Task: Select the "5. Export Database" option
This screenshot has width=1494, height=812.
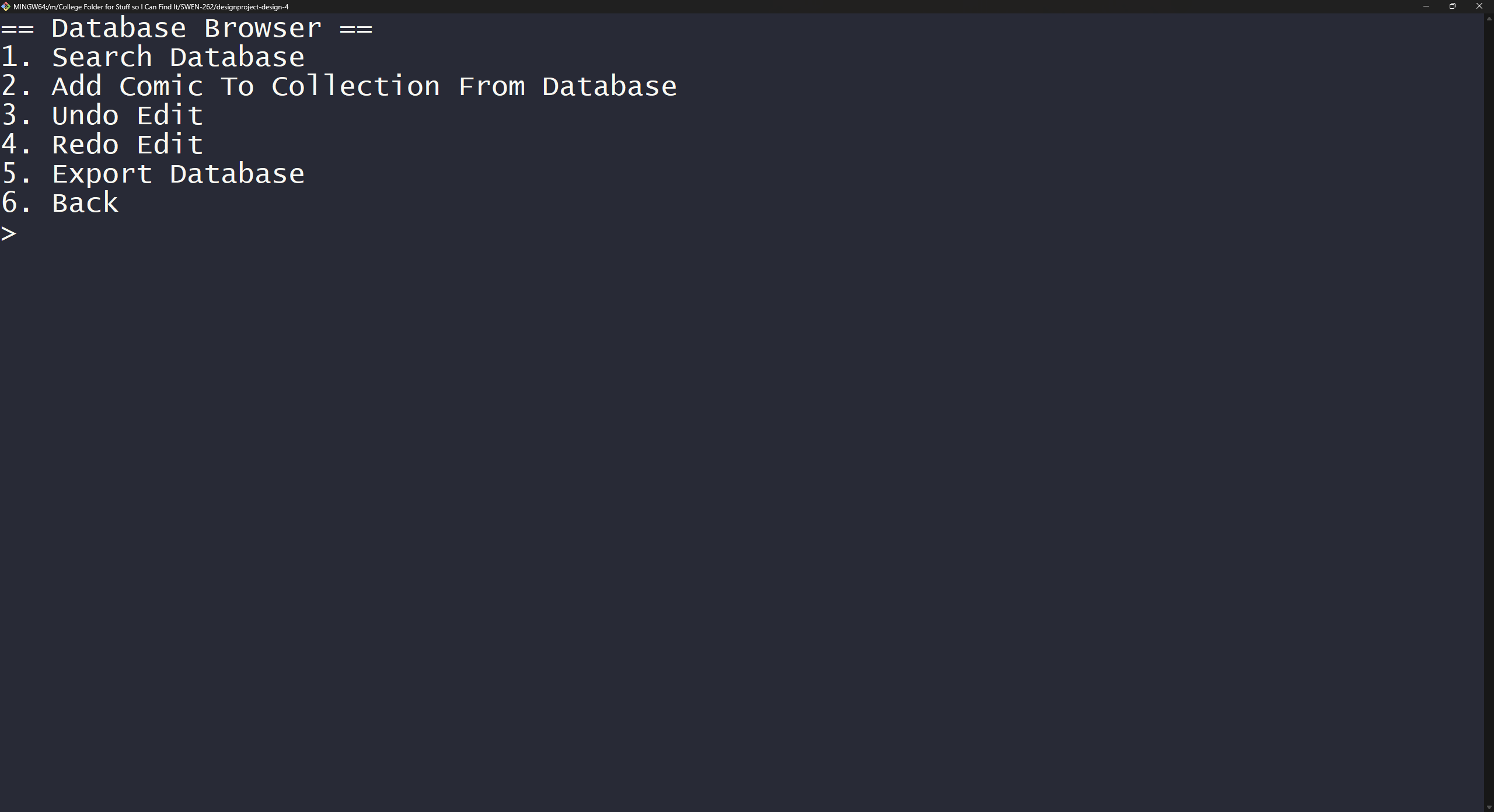Action: [x=153, y=173]
